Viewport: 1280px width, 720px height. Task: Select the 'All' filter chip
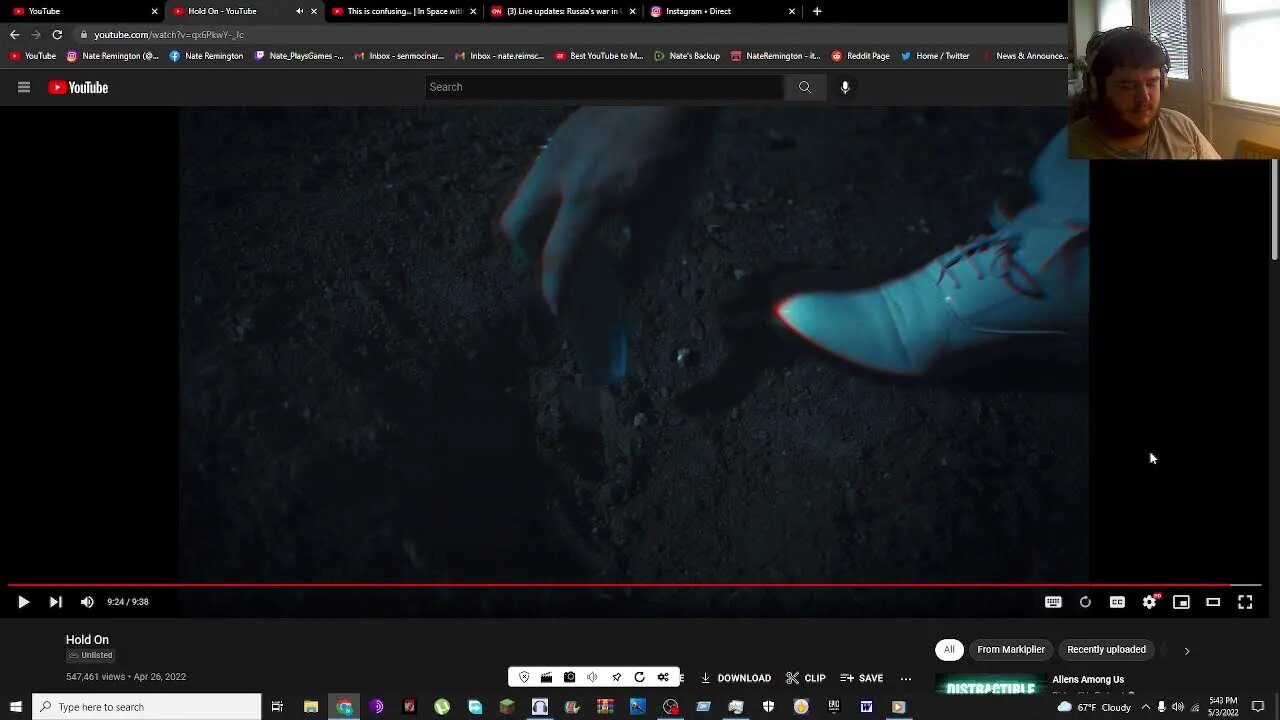[949, 650]
